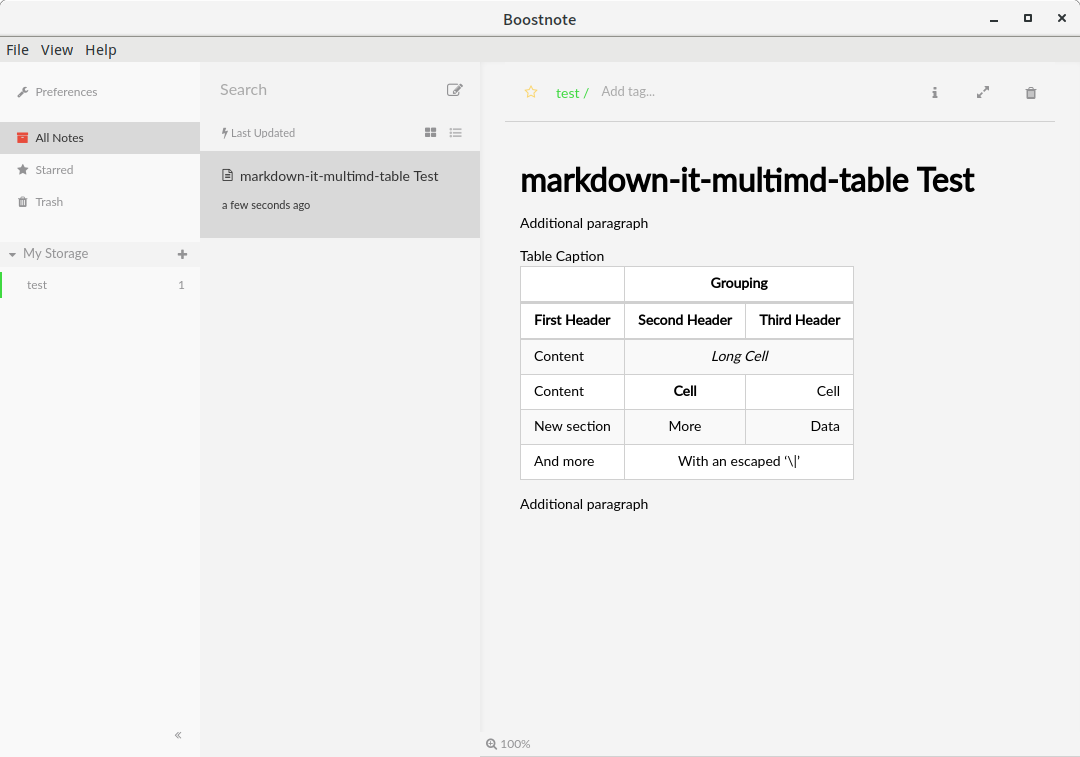The image size is (1080, 757).
Task: Click the note title heading in preview
Action: point(747,180)
